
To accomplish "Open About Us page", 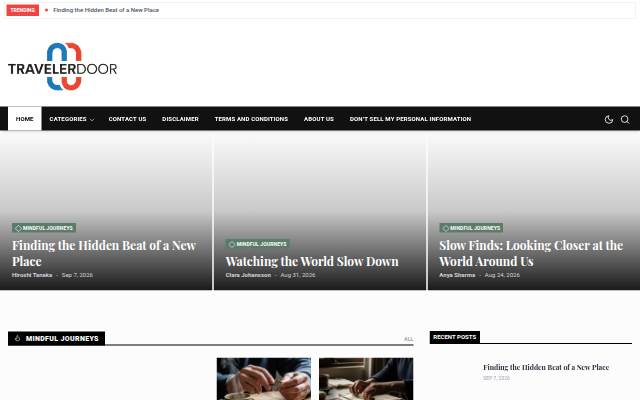I will click(x=319, y=119).
